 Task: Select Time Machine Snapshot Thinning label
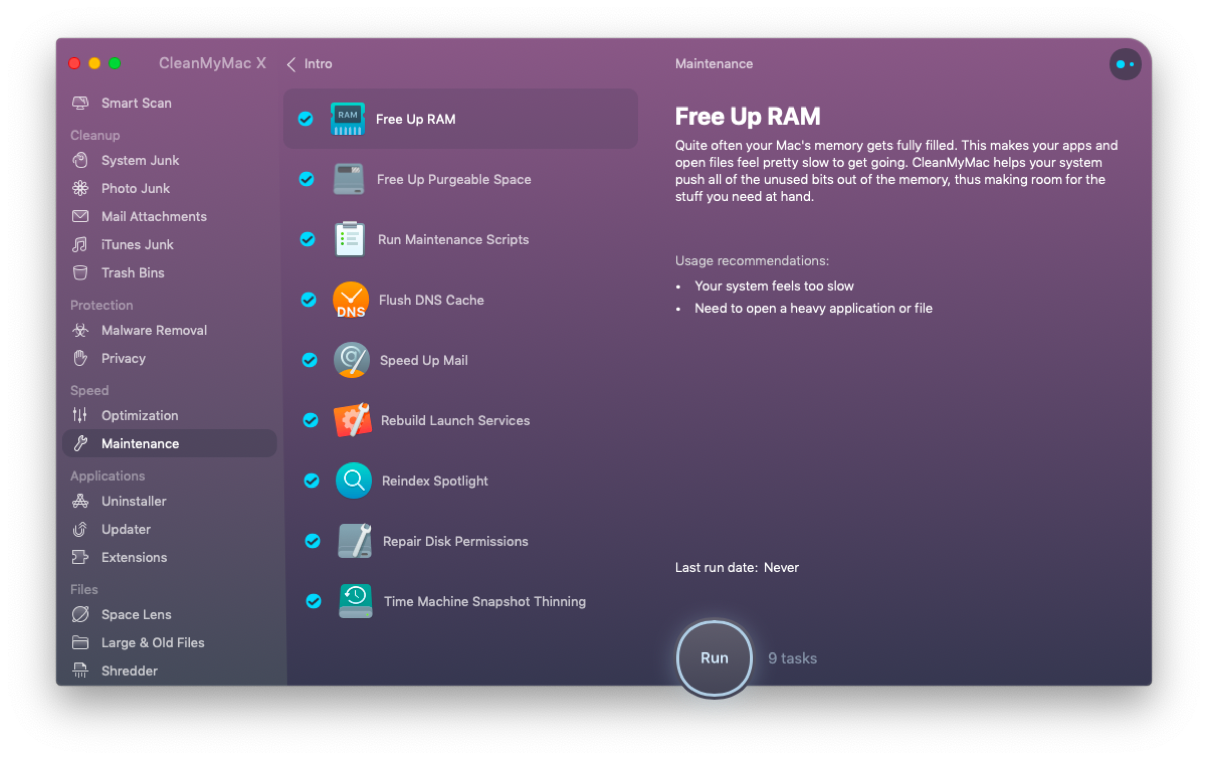click(485, 601)
